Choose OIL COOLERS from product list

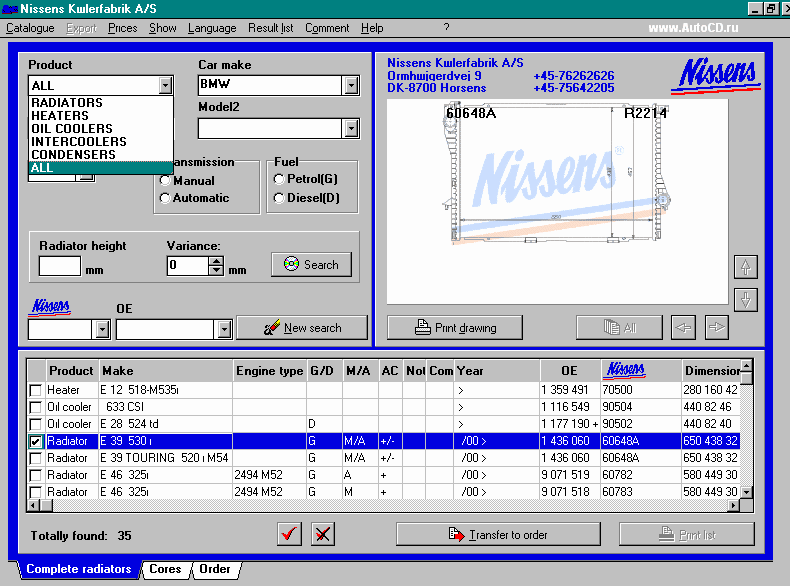[101, 128]
